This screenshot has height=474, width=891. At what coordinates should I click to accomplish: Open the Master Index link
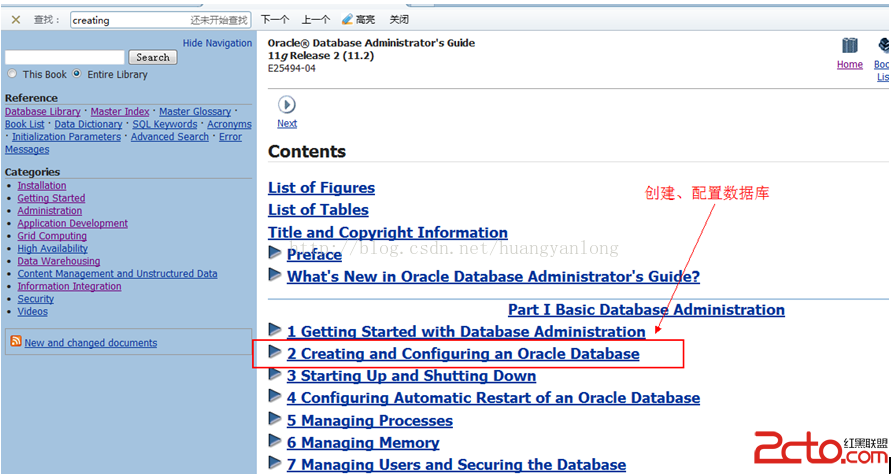coord(120,112)
